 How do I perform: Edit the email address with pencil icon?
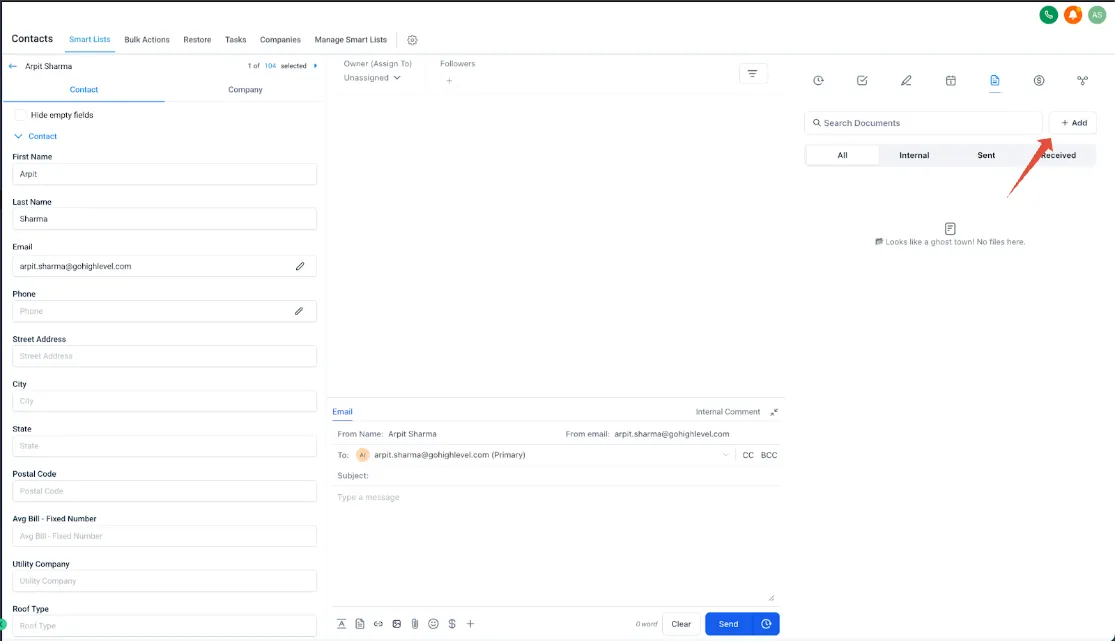[x=300, y=266]
